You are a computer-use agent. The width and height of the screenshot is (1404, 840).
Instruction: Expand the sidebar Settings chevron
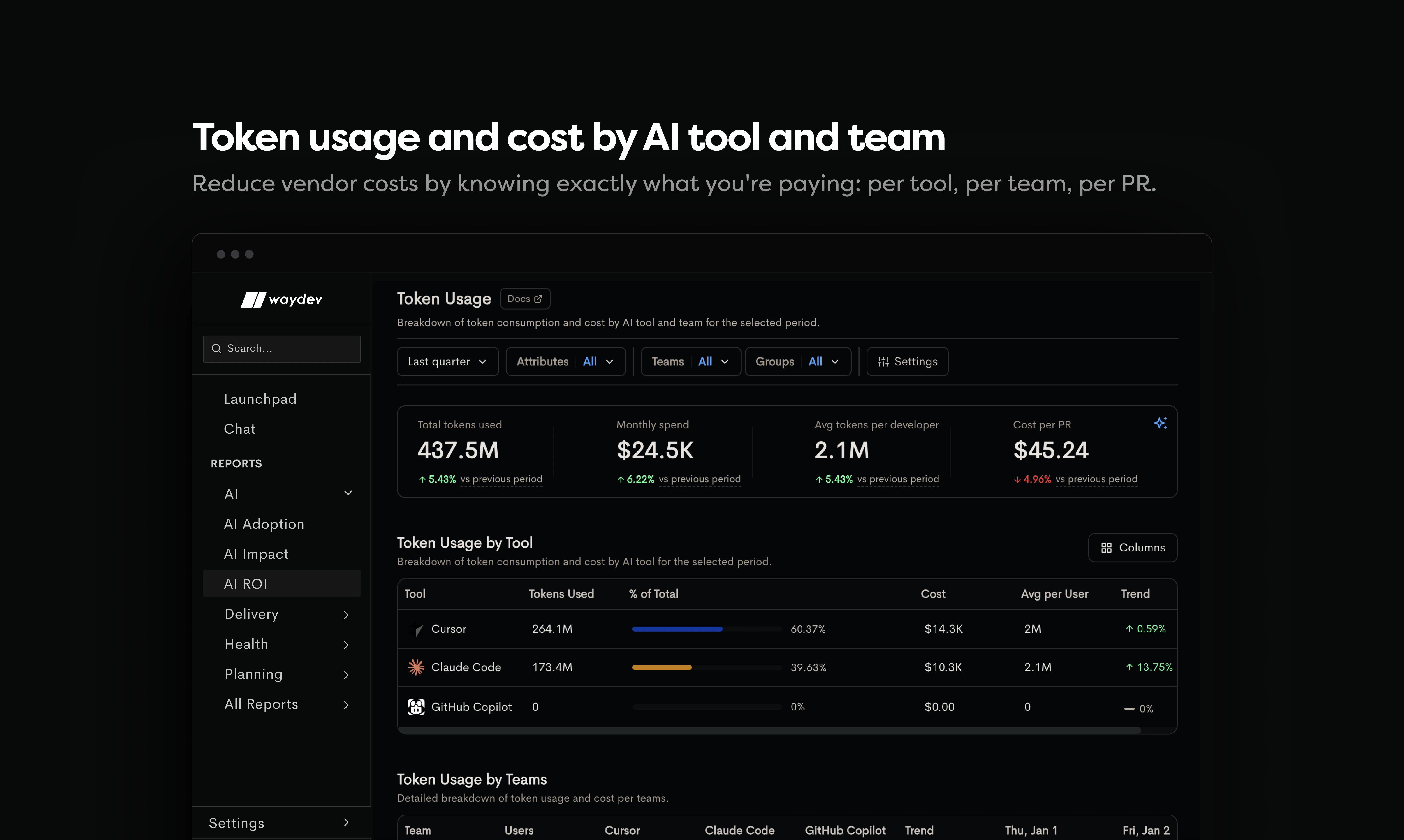point(346,822)
